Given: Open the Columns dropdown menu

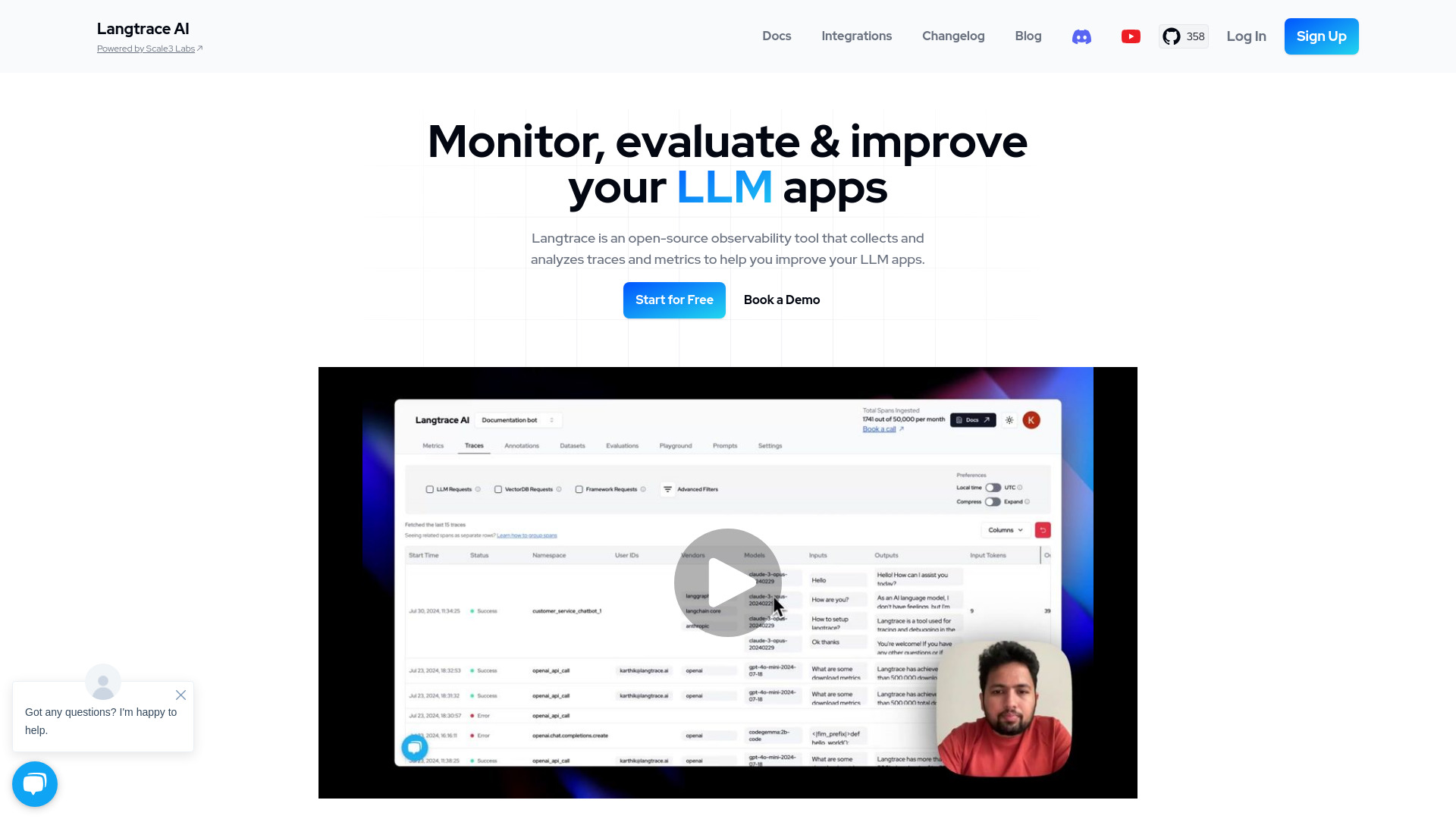Looking at the screenshot, I should point(1003,530).
